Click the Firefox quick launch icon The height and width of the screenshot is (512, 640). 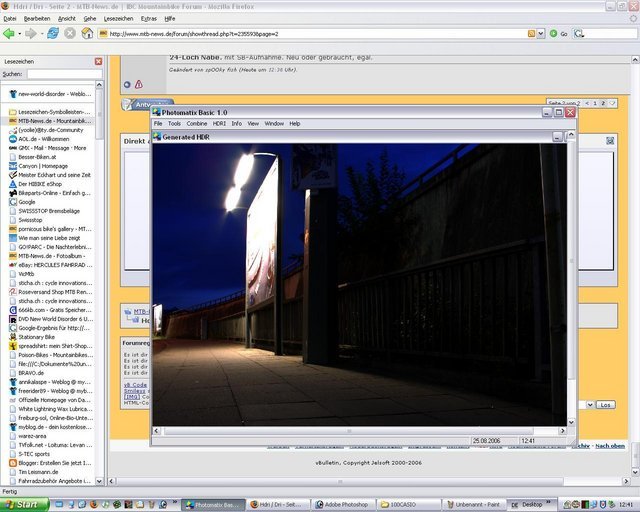(94, 505)
